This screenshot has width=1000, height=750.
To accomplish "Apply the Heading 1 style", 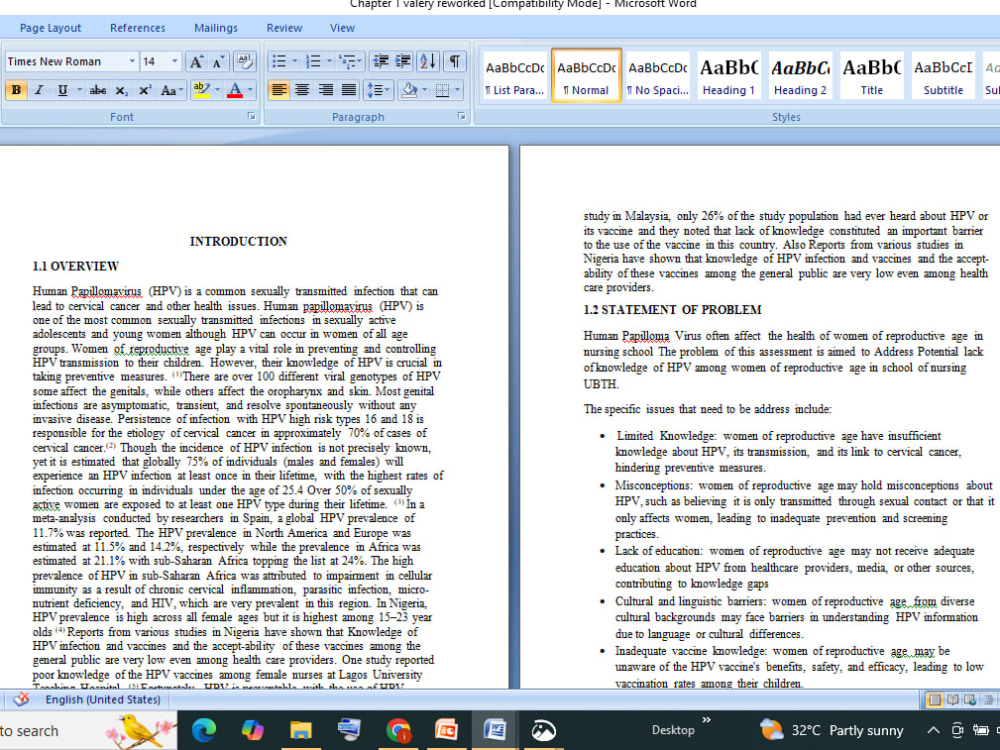I will [729, 76].
